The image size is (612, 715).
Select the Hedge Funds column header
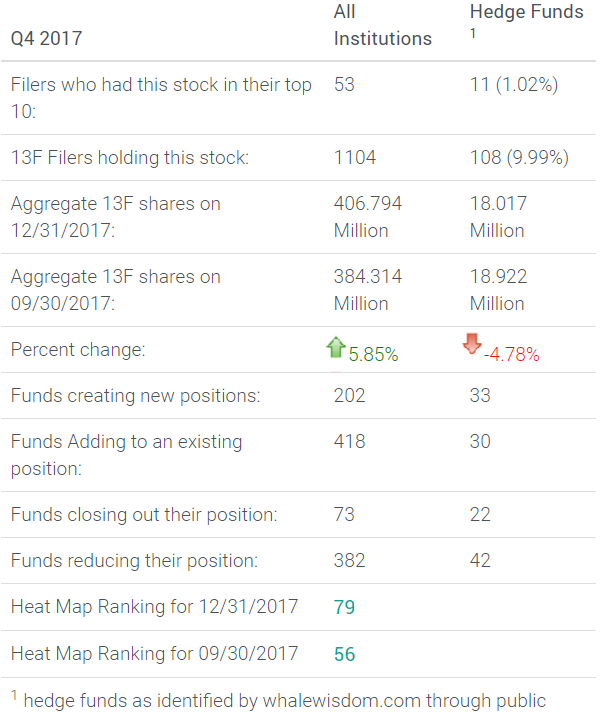click(526, 13)
